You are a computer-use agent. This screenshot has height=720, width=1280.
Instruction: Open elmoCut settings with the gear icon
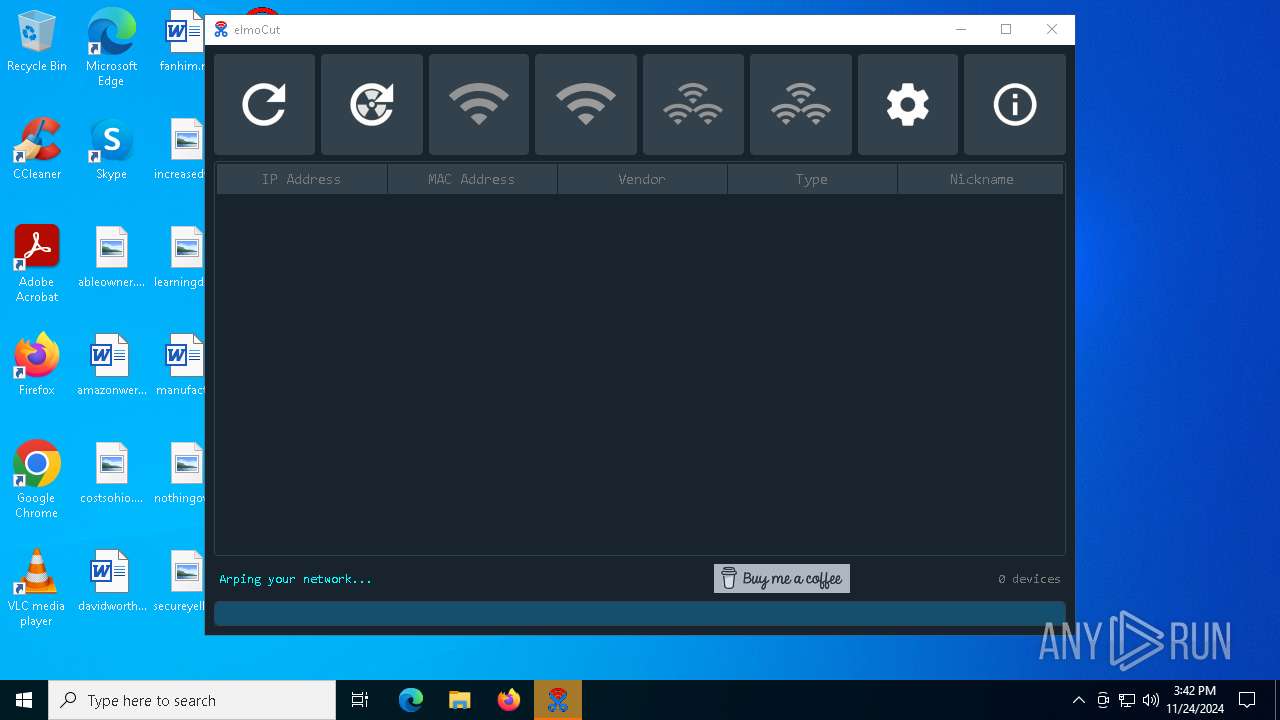(x=908, y=104)
